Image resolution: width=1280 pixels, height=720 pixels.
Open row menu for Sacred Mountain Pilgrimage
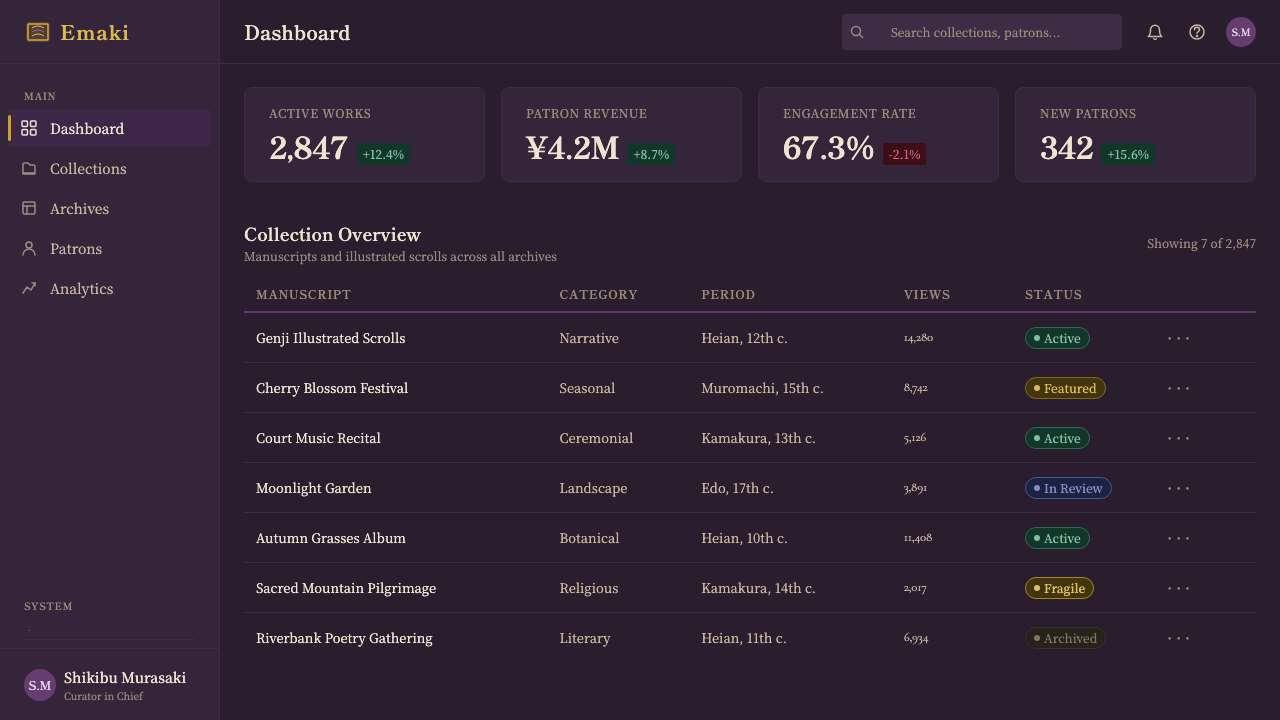click(x=1179, y=588)
